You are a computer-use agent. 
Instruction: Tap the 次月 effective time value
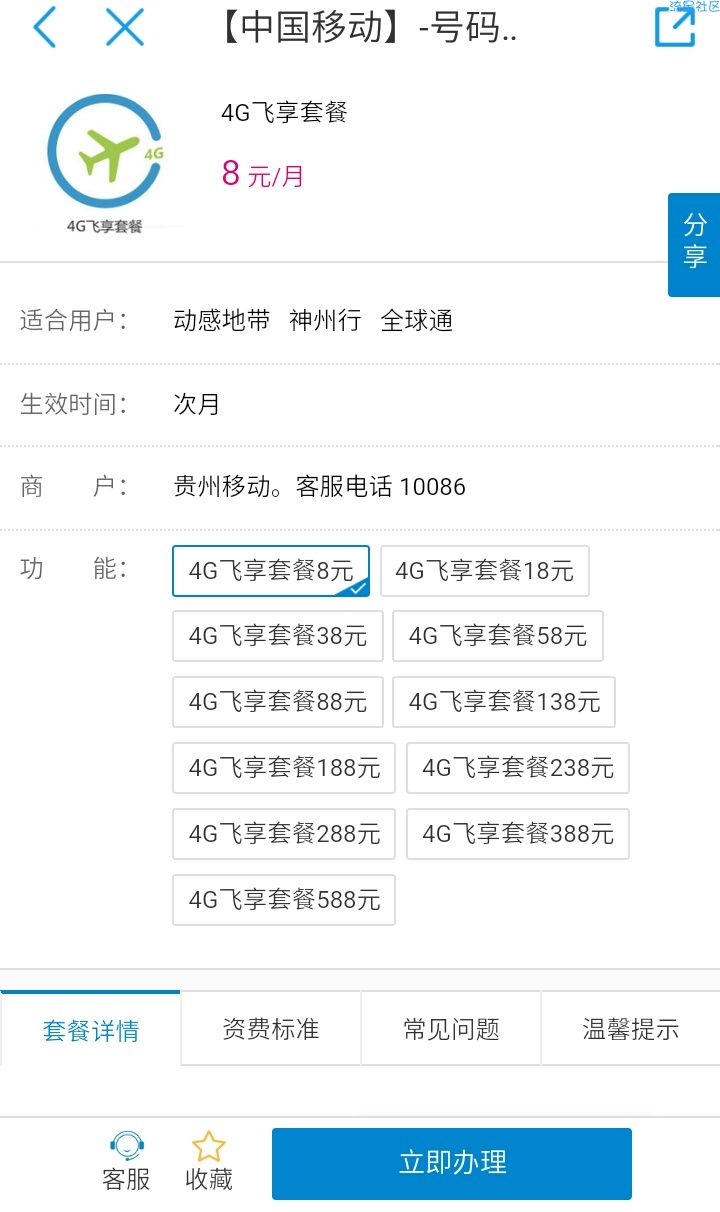[x=197, y=405]
